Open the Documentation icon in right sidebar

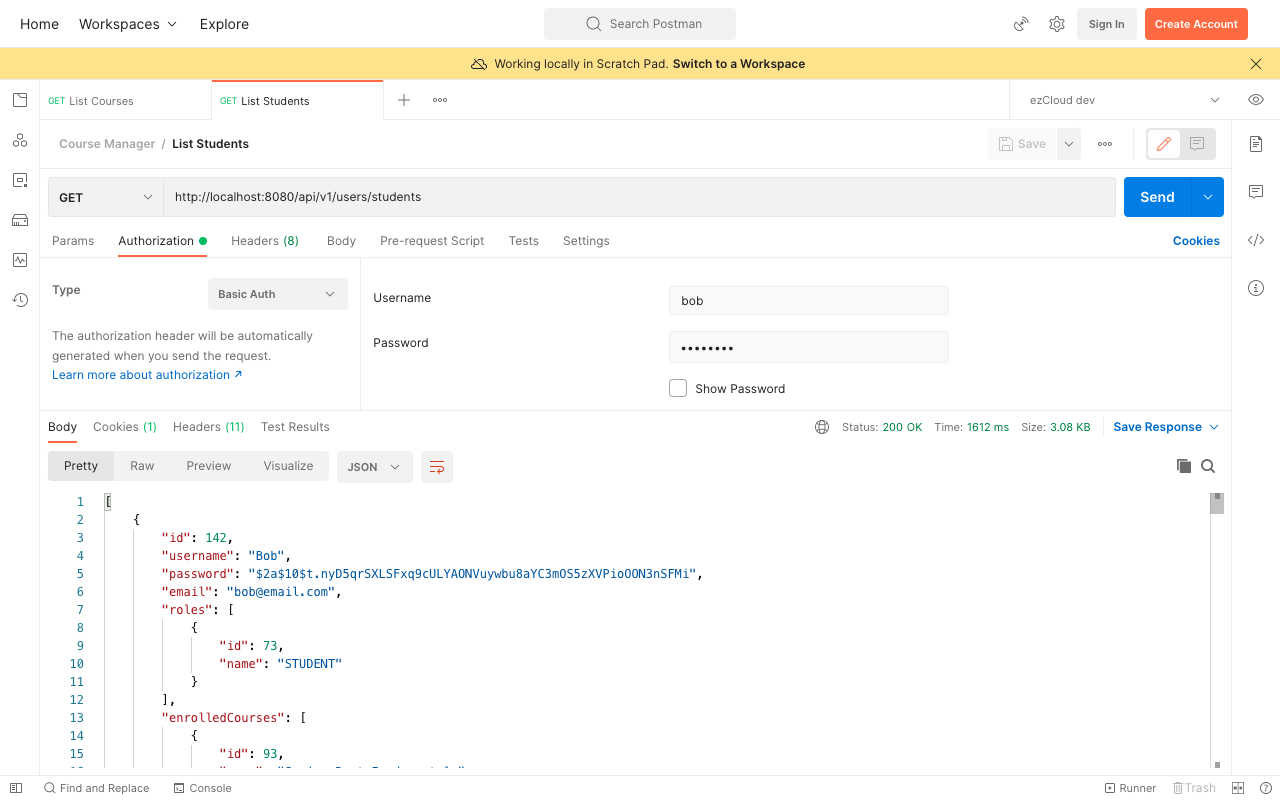pyautogui.click(x=1256, y=144)
